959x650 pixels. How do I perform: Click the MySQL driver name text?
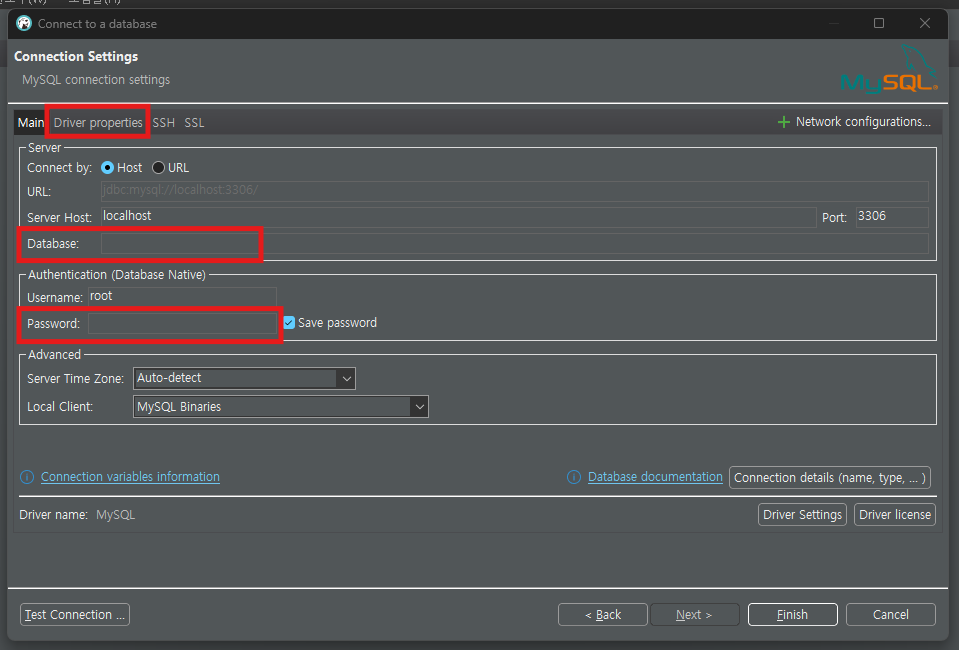(x=115, y=515)
